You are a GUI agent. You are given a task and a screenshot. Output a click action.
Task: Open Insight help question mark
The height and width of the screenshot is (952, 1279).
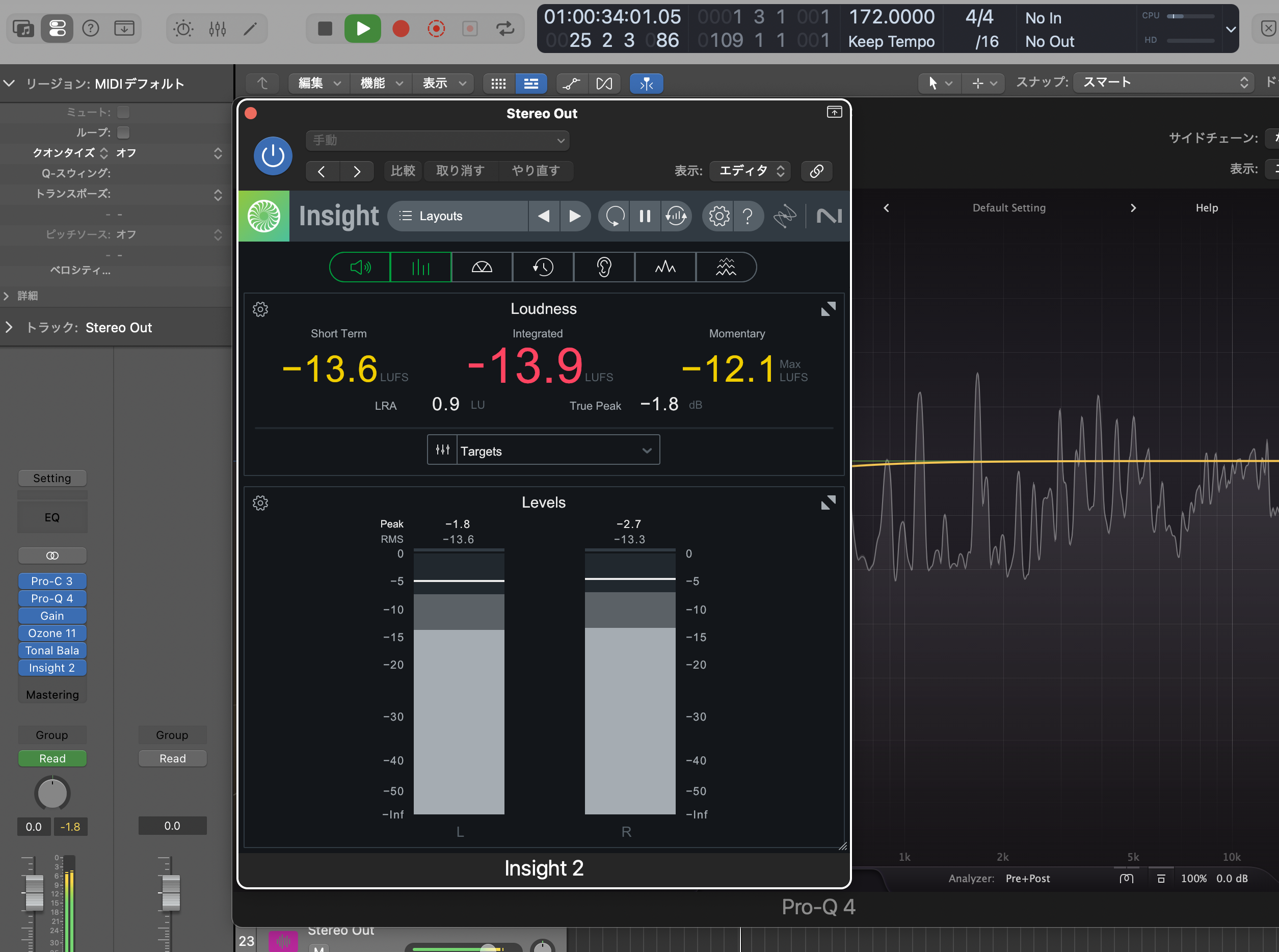click(748, 216)
